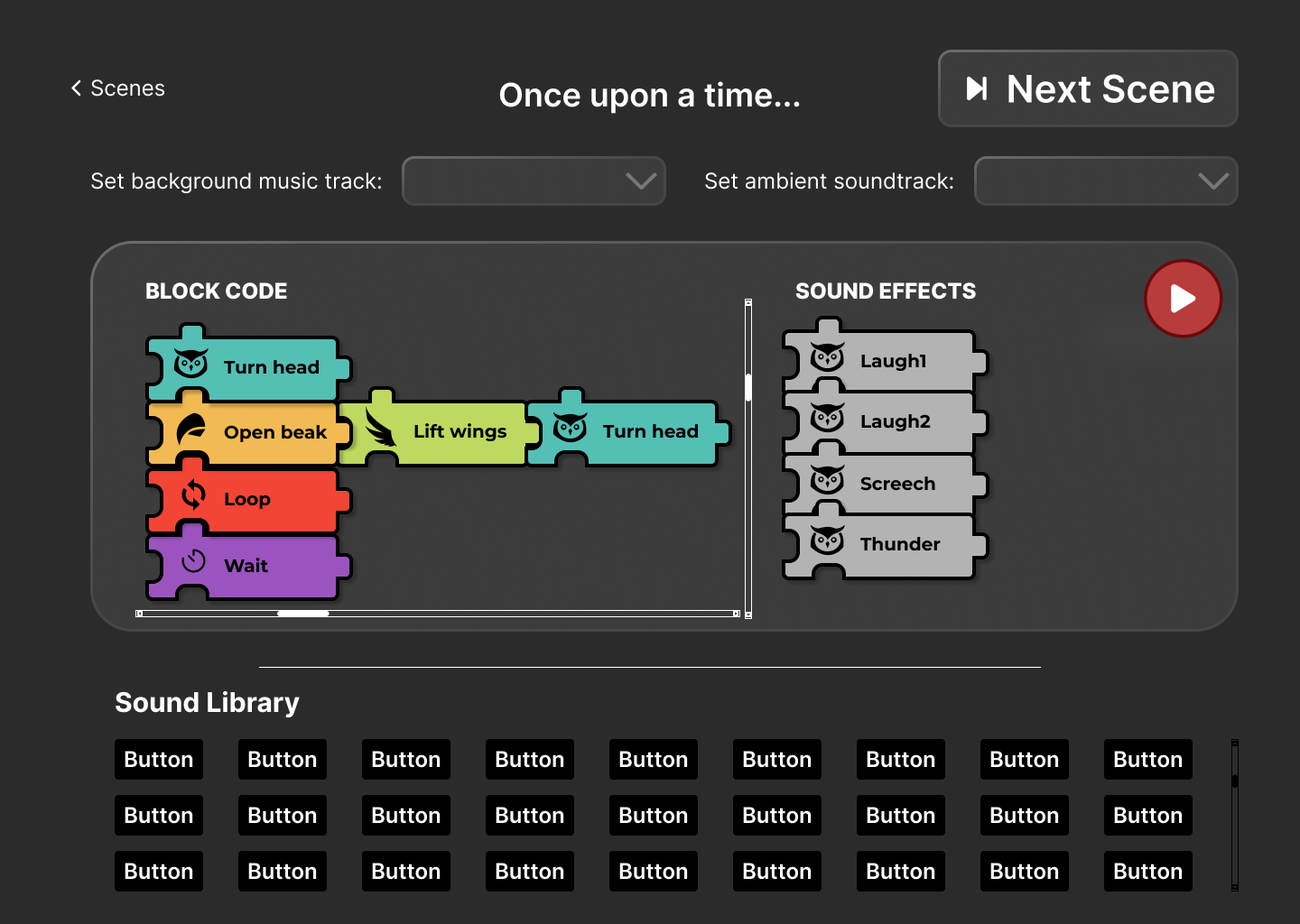Select the rightmost teal Turn head block

[629, 430]
